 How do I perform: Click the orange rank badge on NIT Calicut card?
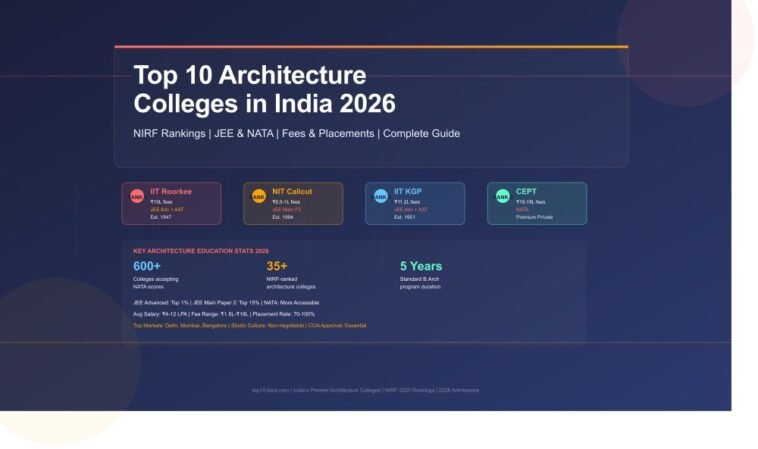click(259, 196)
